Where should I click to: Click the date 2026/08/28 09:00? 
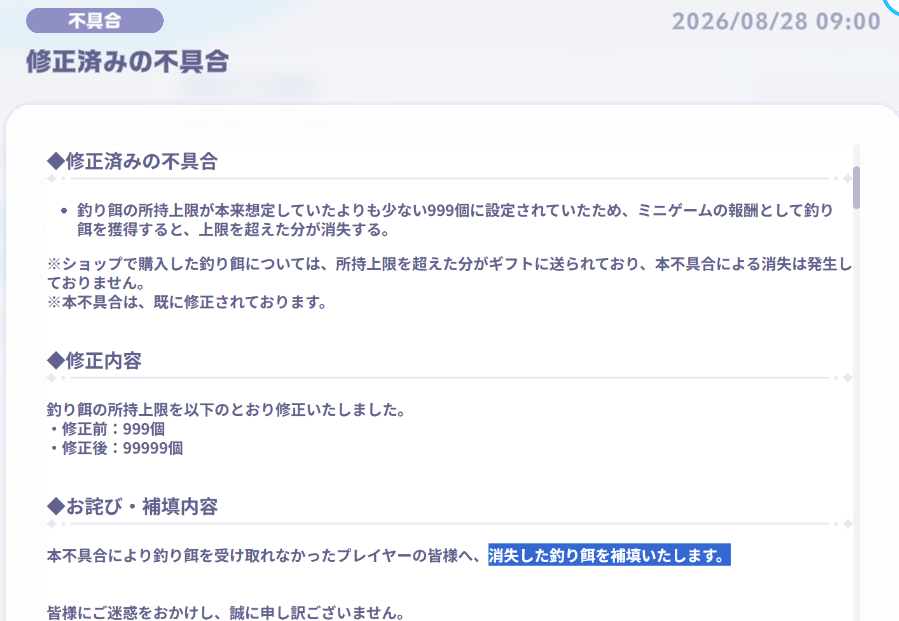pos(776,22)
